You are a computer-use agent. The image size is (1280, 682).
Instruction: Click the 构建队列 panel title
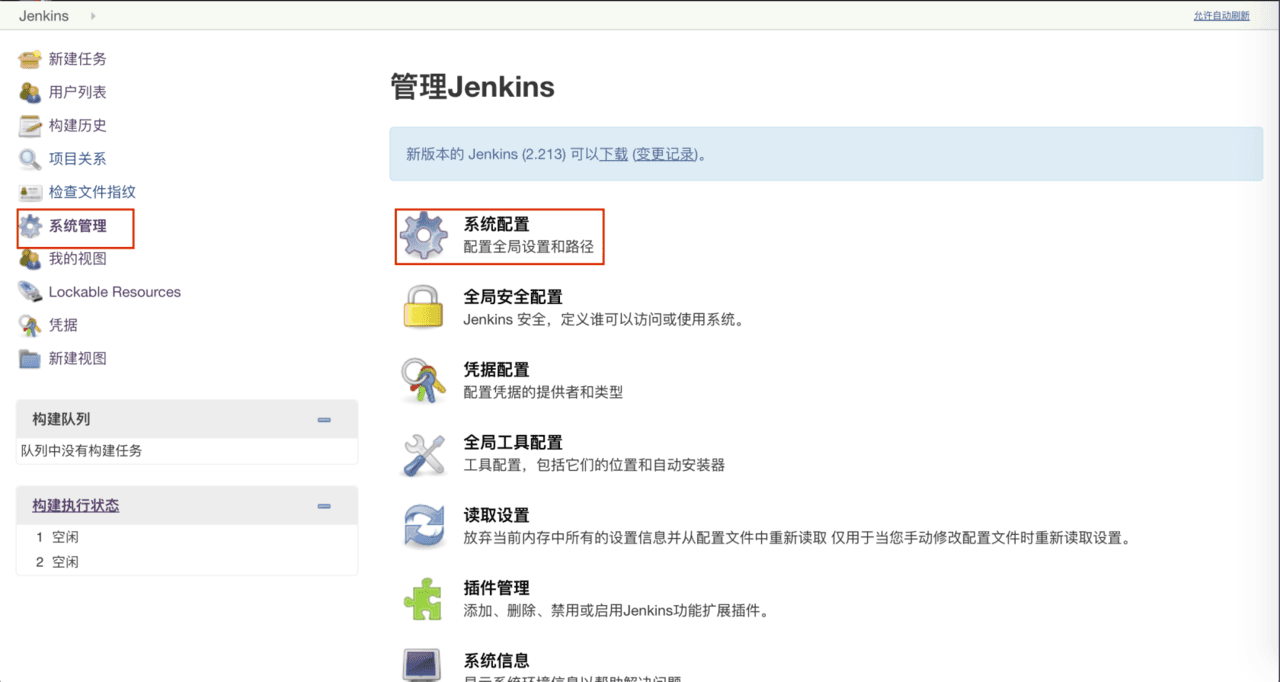(61, 420)
